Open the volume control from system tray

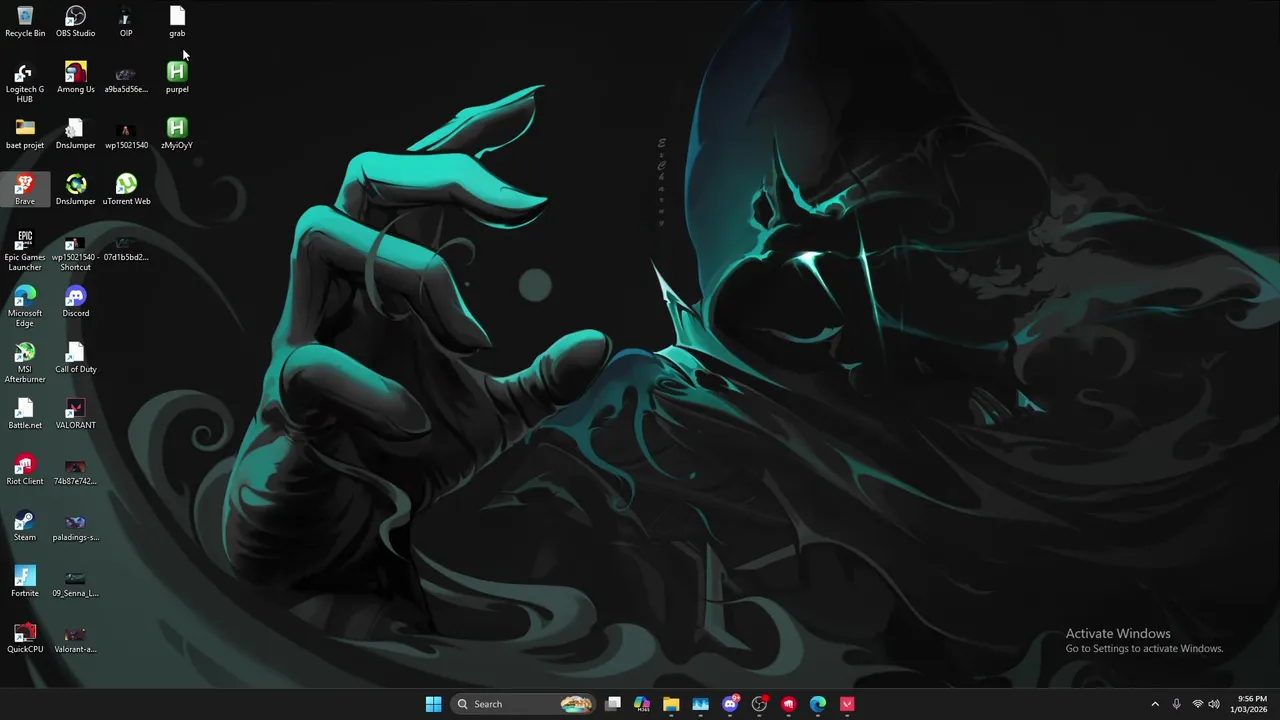point(1214,704)
